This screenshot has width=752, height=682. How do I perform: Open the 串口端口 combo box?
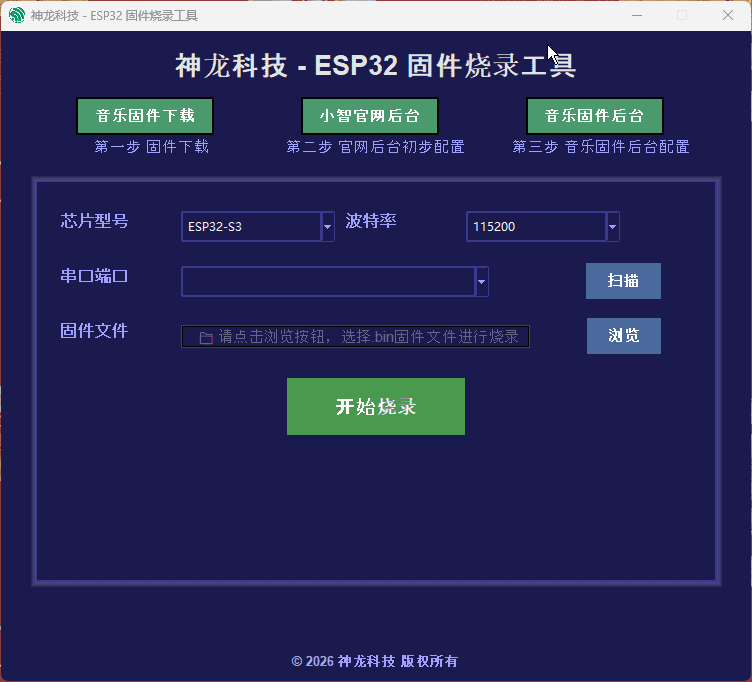335,282
